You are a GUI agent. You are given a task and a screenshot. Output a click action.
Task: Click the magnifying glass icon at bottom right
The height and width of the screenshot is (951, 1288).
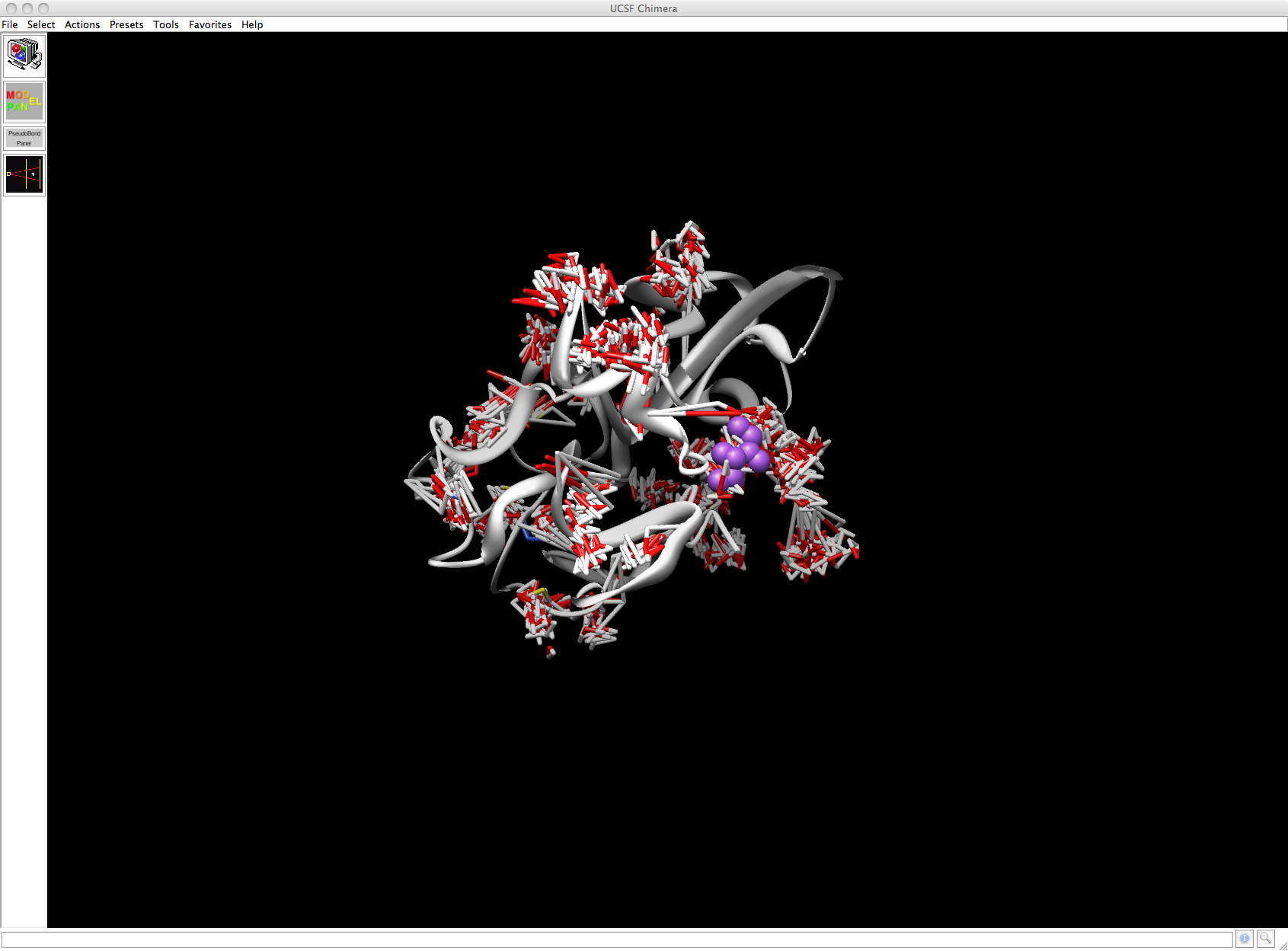(x=1265, y=939)
